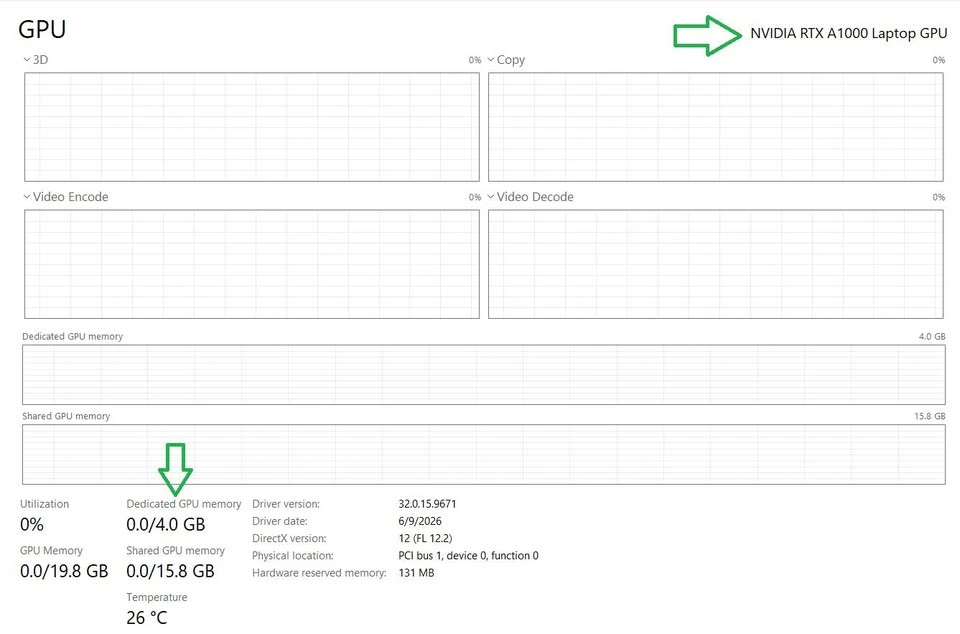960x634 pixels.
Task: Click the "DirectX version:" label
Action: (x=289, y=538)
